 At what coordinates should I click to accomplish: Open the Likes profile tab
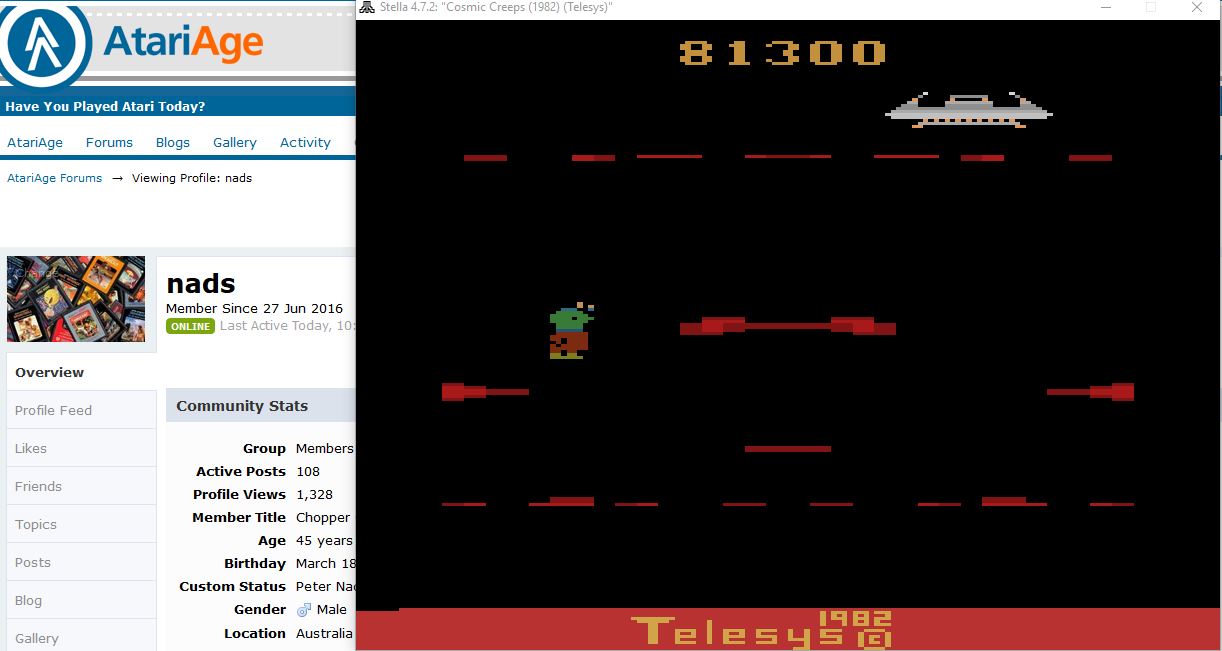pyautogui.click(x=31, y=448)
